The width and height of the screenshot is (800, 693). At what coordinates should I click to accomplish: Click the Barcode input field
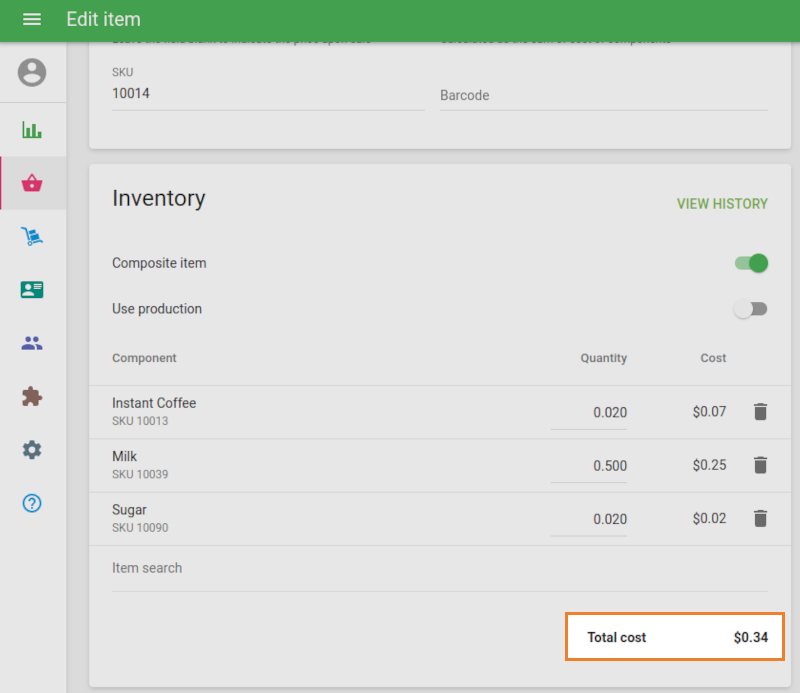(x=602, y=95)
